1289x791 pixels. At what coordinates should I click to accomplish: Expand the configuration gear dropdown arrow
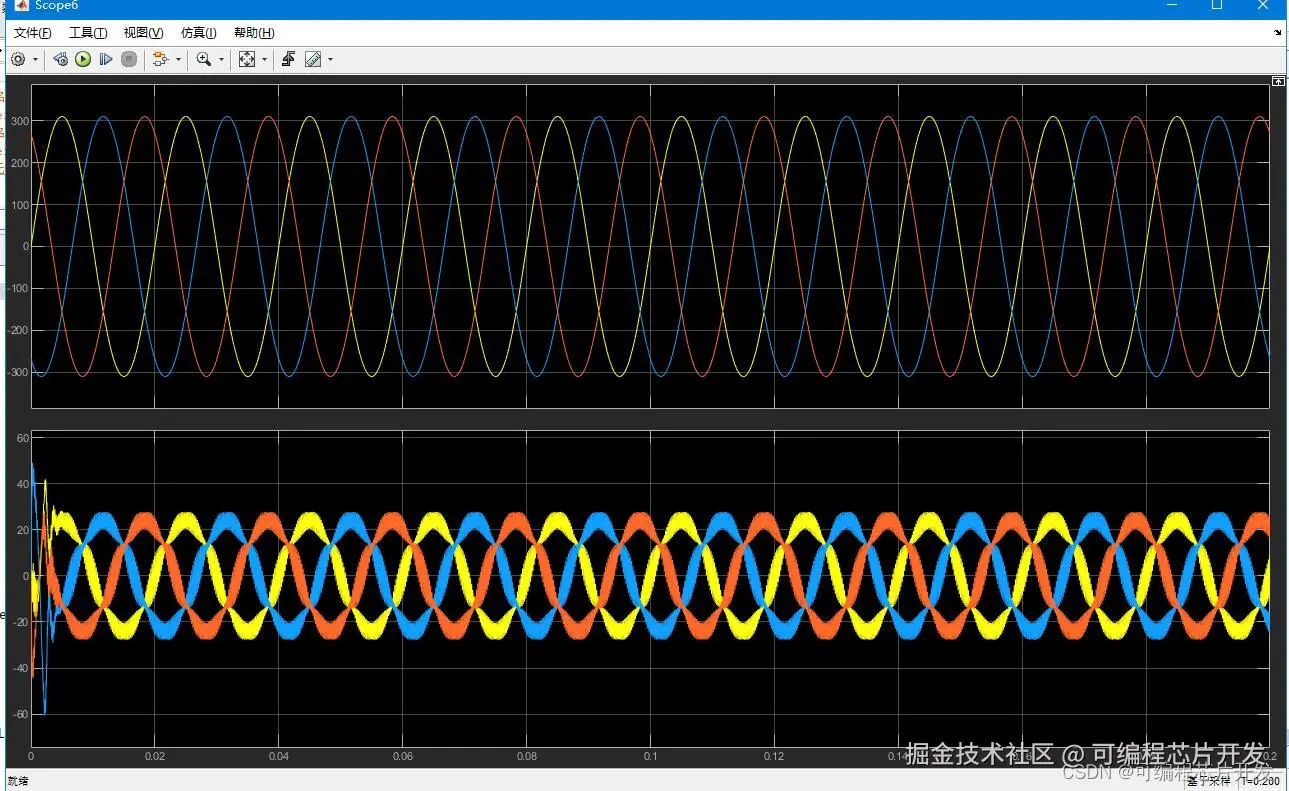[x=36, y=60]
